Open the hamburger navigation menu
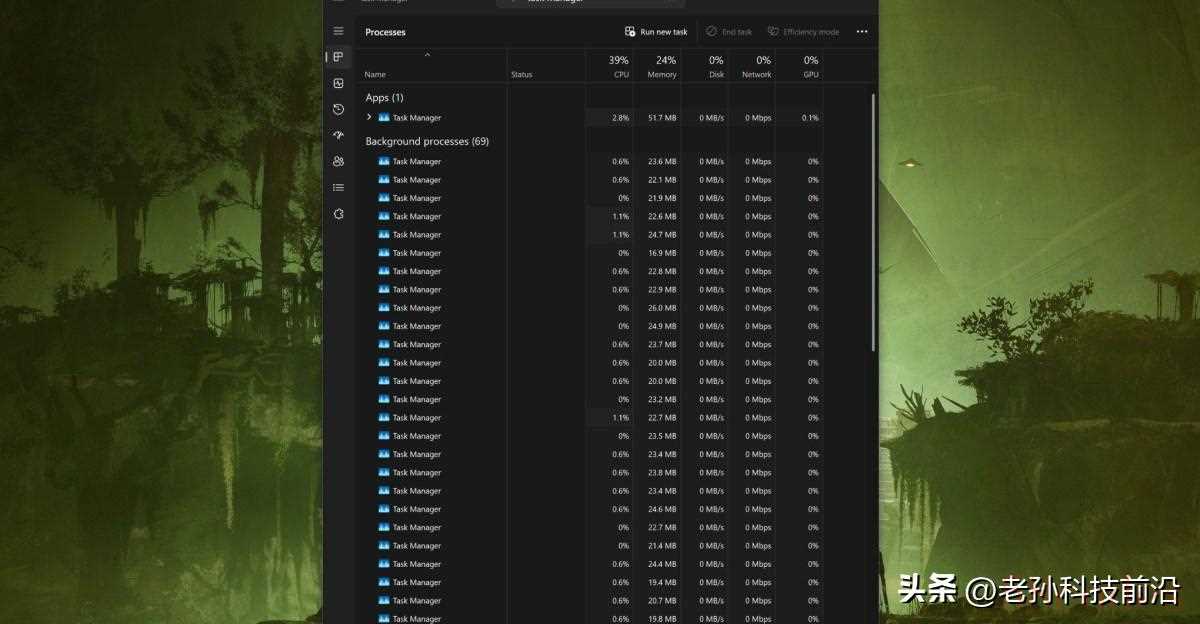 (338, 31)
